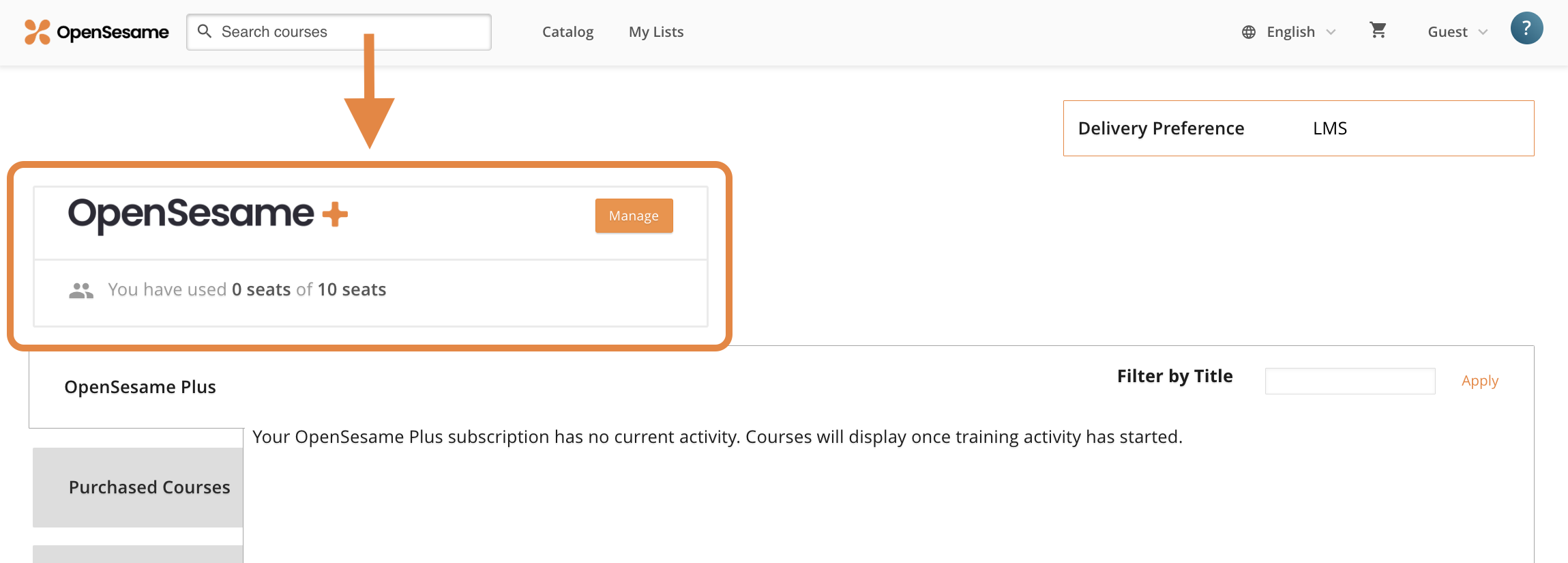
Task: Expand the Guest account menu
Action: coord(1447,31)
